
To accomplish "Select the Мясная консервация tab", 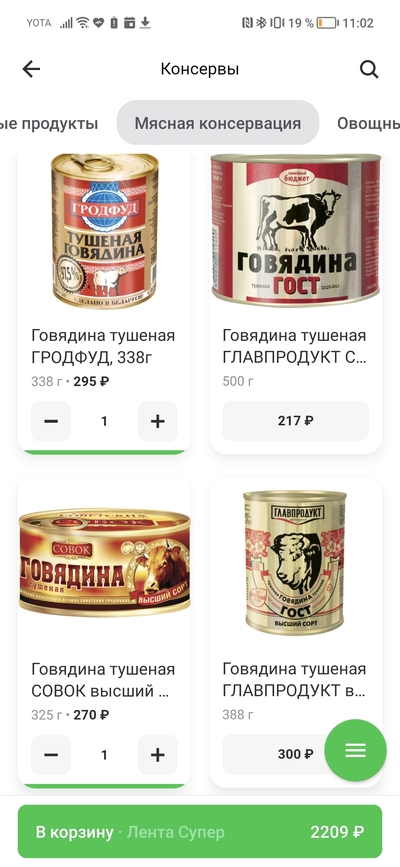I will [x=218, y=123].
